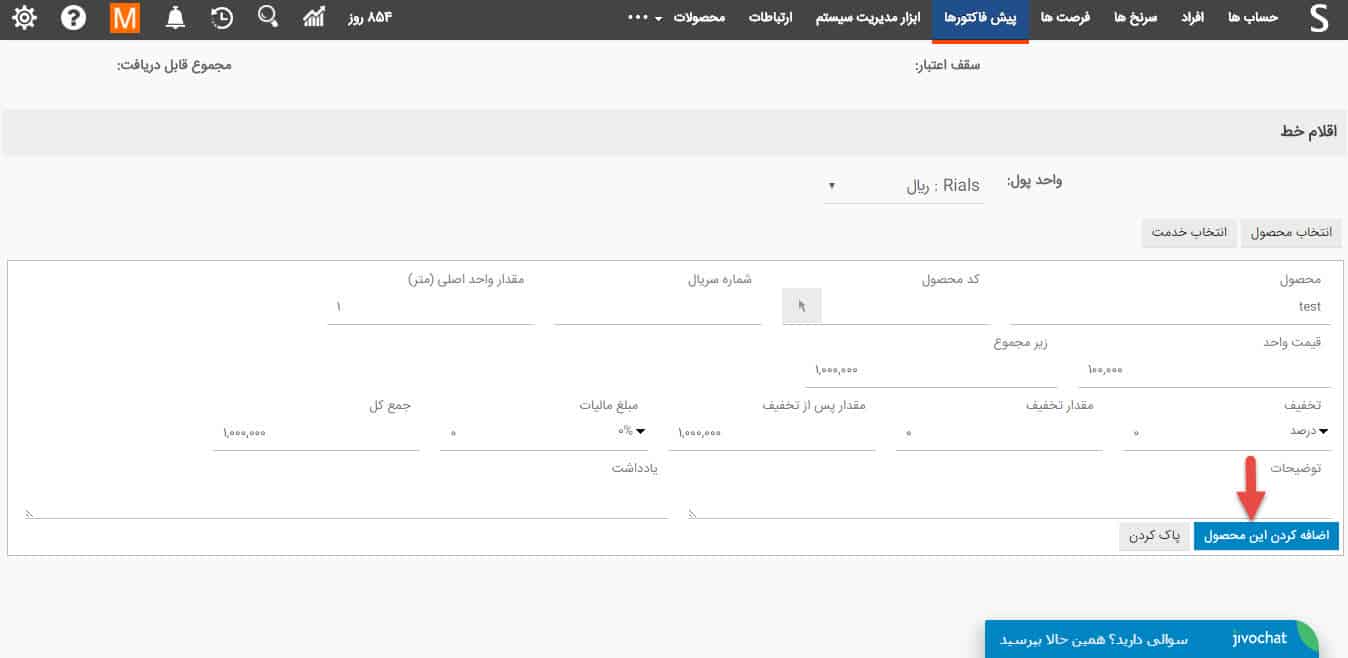Click the S logo in navbar
This screenshot has height=658, width=1348.
(1318, 19)
